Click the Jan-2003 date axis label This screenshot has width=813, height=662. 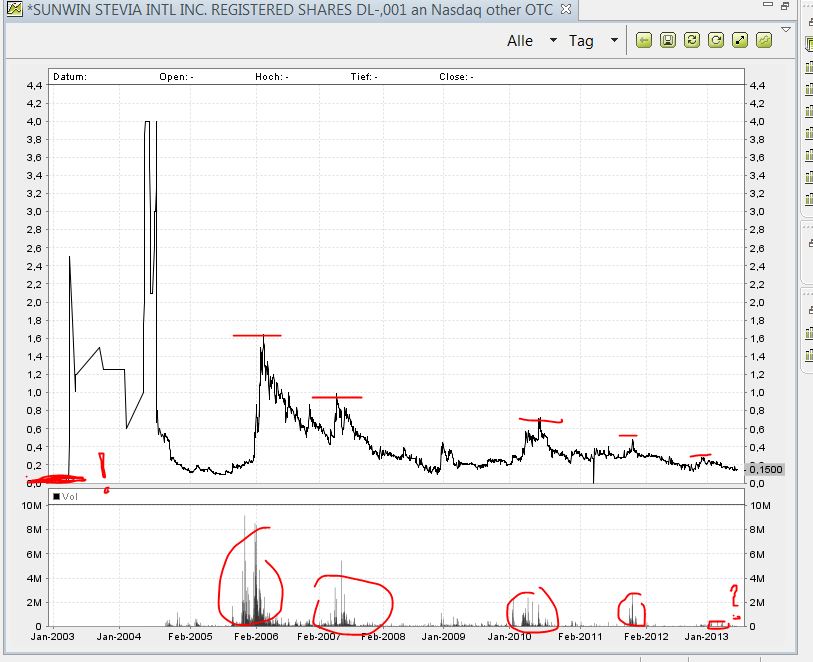(x=52, y=637)
